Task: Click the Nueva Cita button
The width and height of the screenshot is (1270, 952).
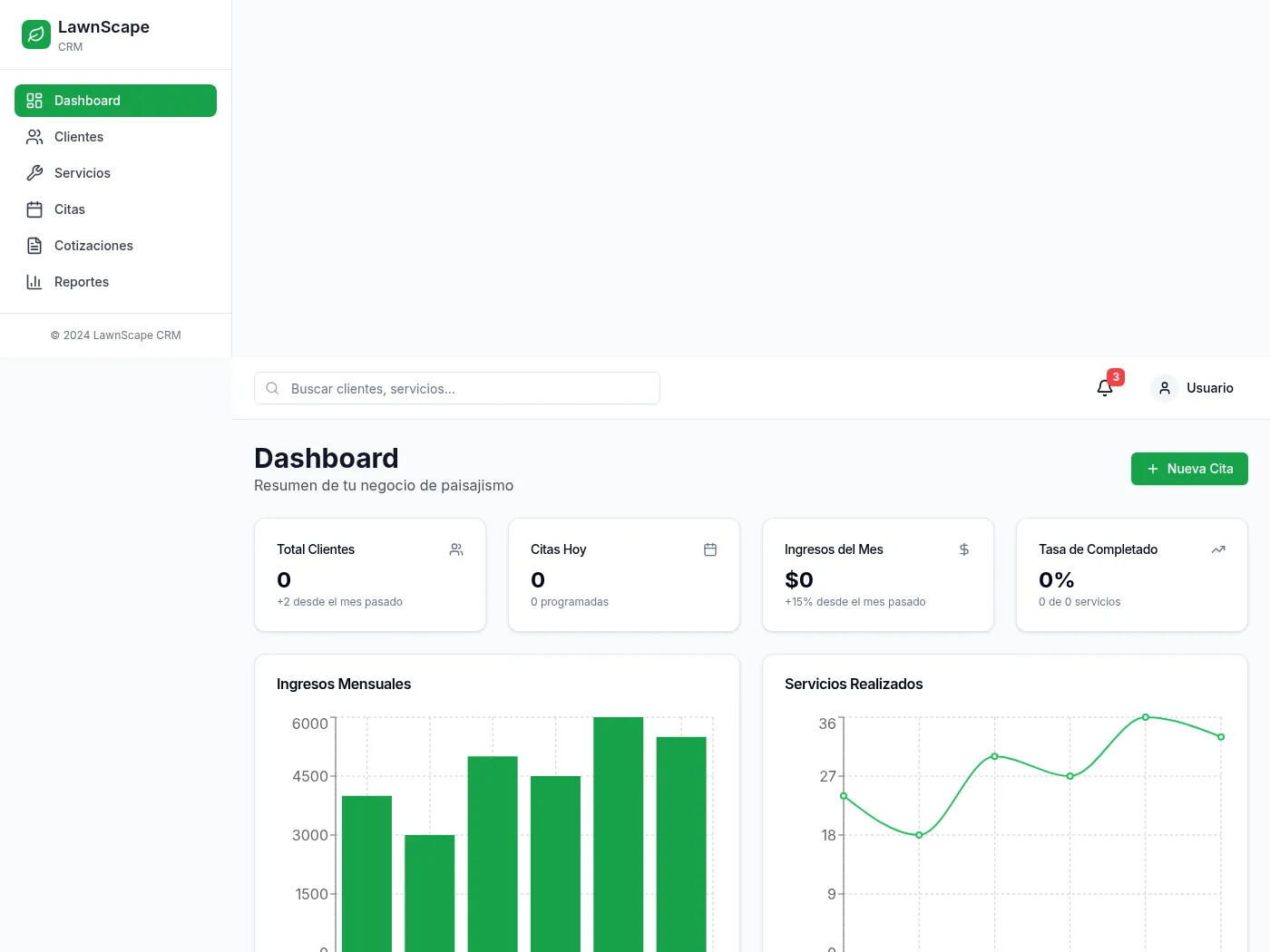Action: point(1189,469)
